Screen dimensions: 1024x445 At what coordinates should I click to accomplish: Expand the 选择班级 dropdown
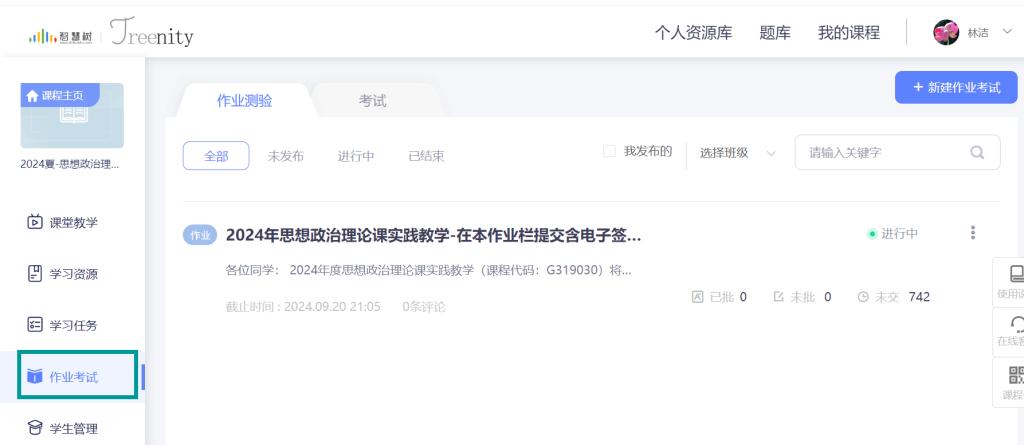737,153
